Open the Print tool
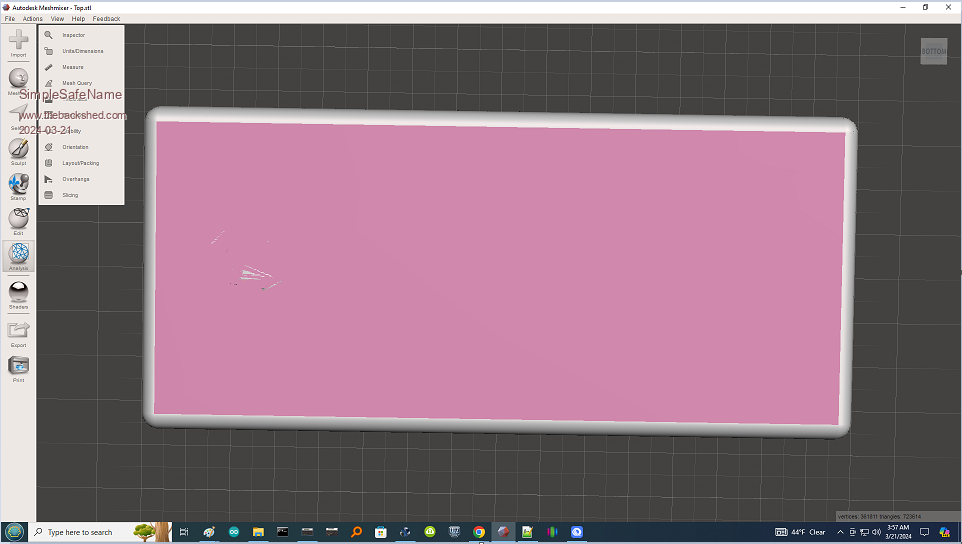This screenshot has height=544, width=962. [x=18, y=367]
